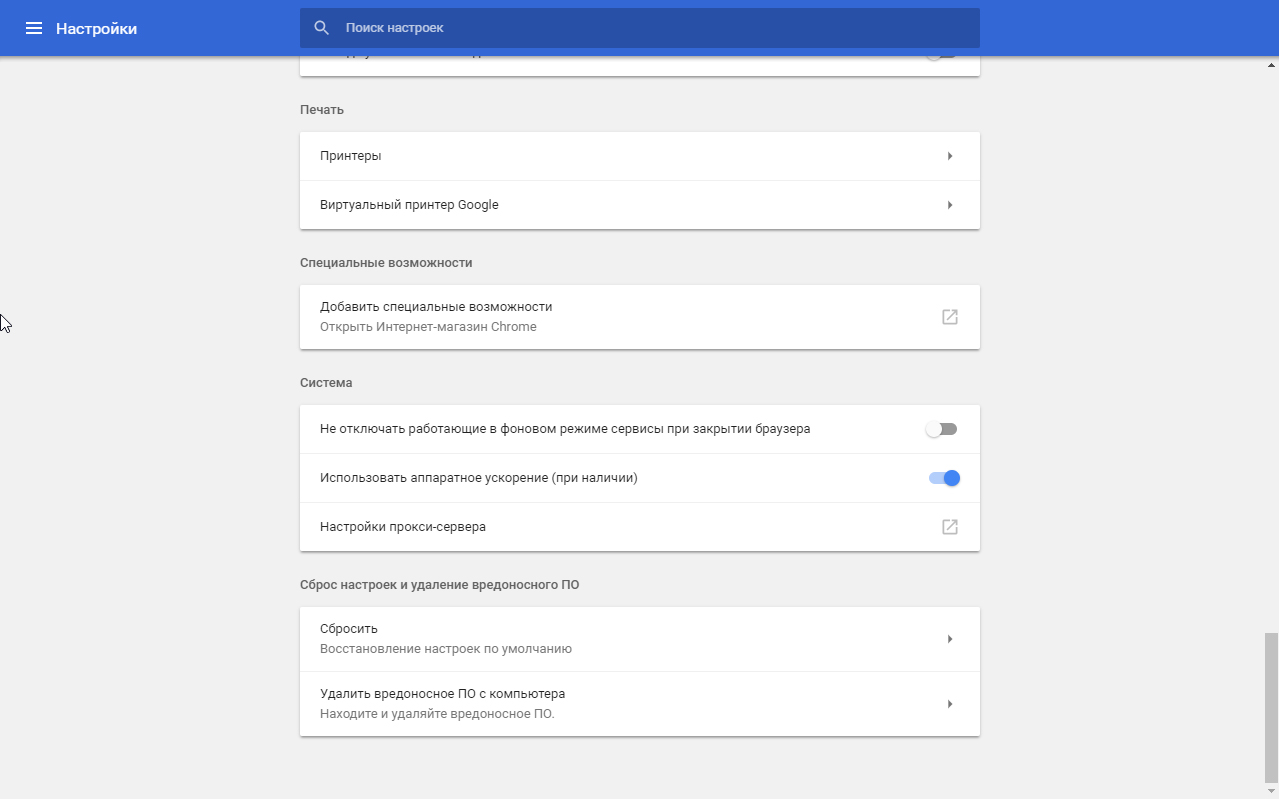
Task: Click 'Восстановление настроек по умолчанию' text
Action: pyautogui.click(x=446, y=649)
